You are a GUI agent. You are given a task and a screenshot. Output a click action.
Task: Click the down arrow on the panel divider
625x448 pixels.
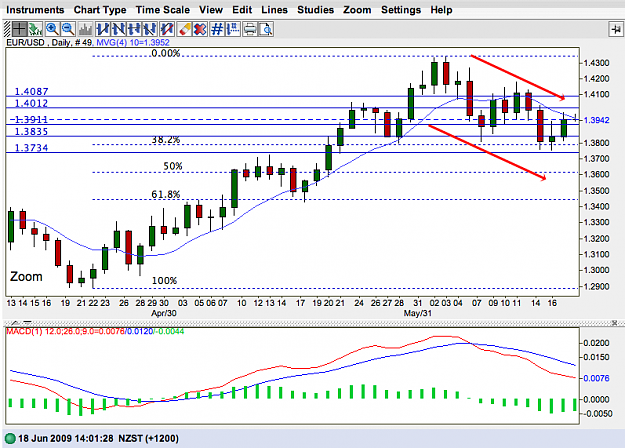27,322
